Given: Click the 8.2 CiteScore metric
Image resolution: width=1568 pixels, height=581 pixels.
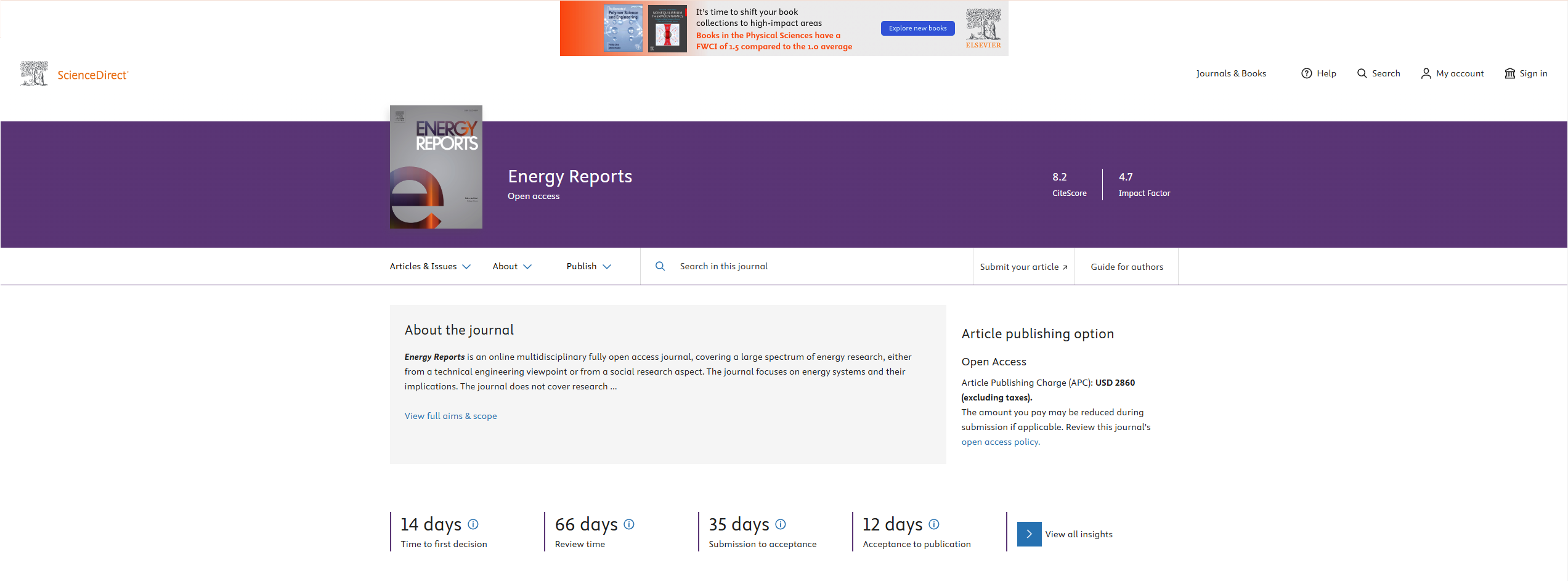Looking at the screenshot, I should coord(1069,184).
